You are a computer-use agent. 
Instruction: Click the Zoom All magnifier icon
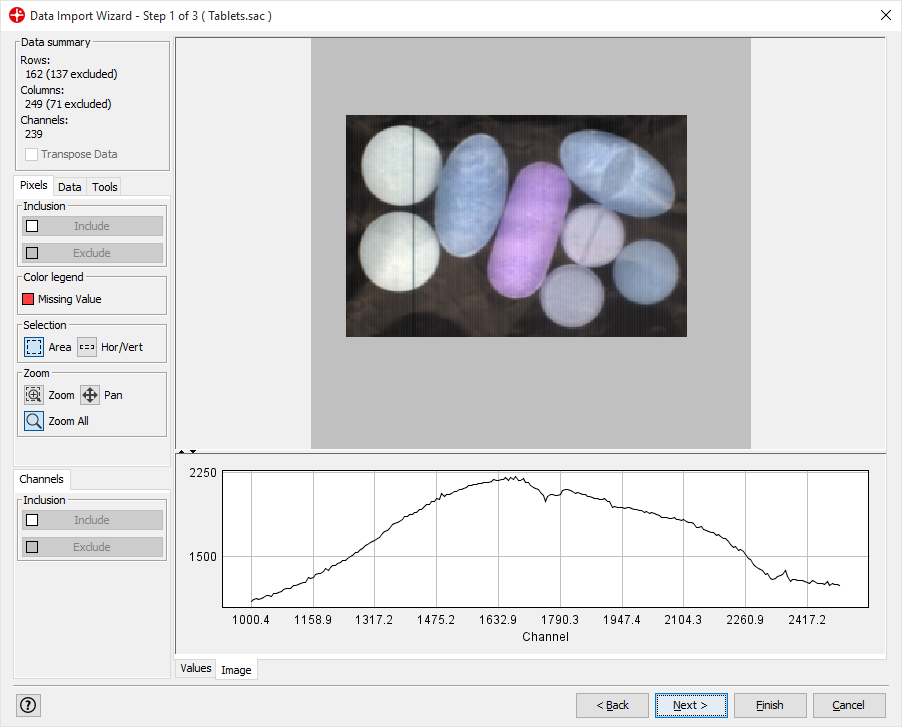pyautogui.click(x=34, y=421)
